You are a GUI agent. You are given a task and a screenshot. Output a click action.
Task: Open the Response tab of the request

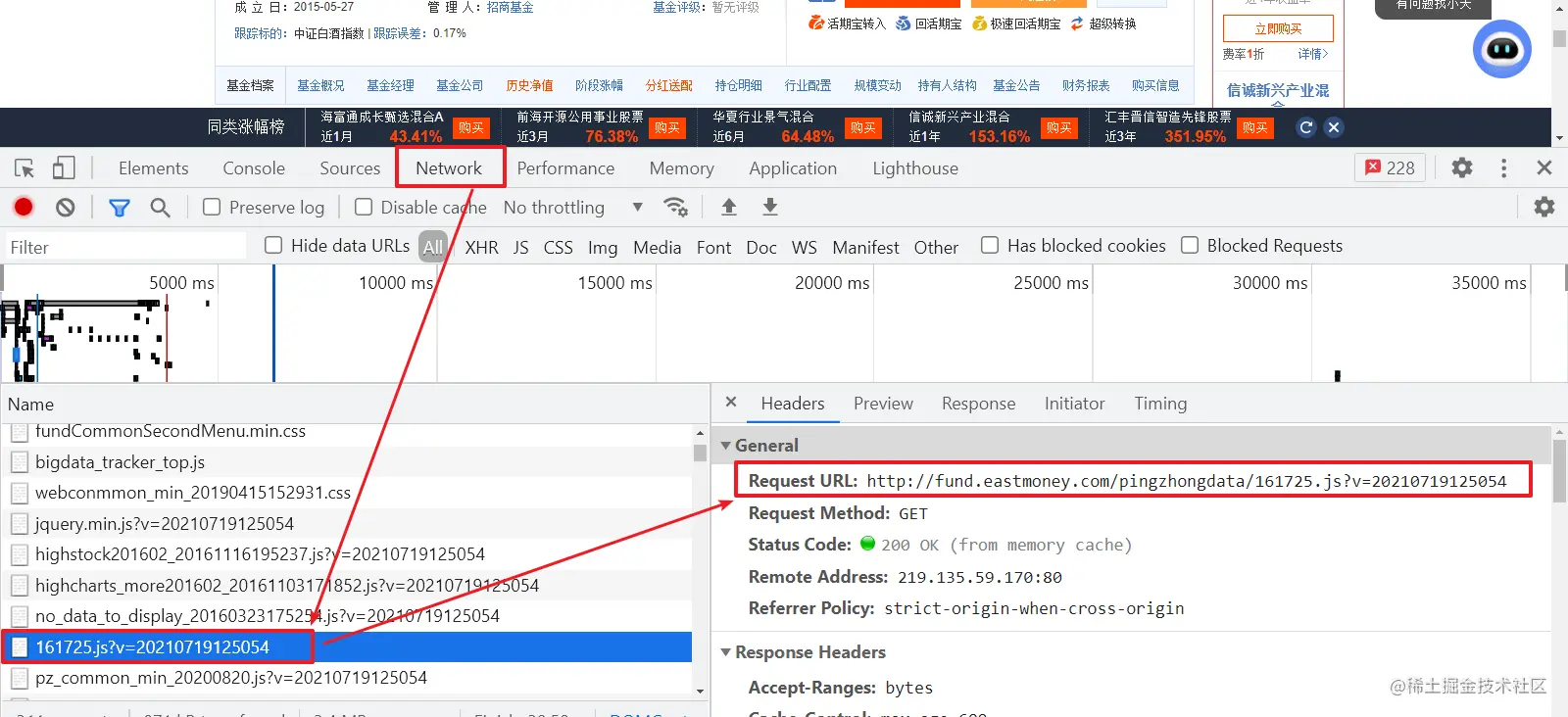tap(978, 404)
